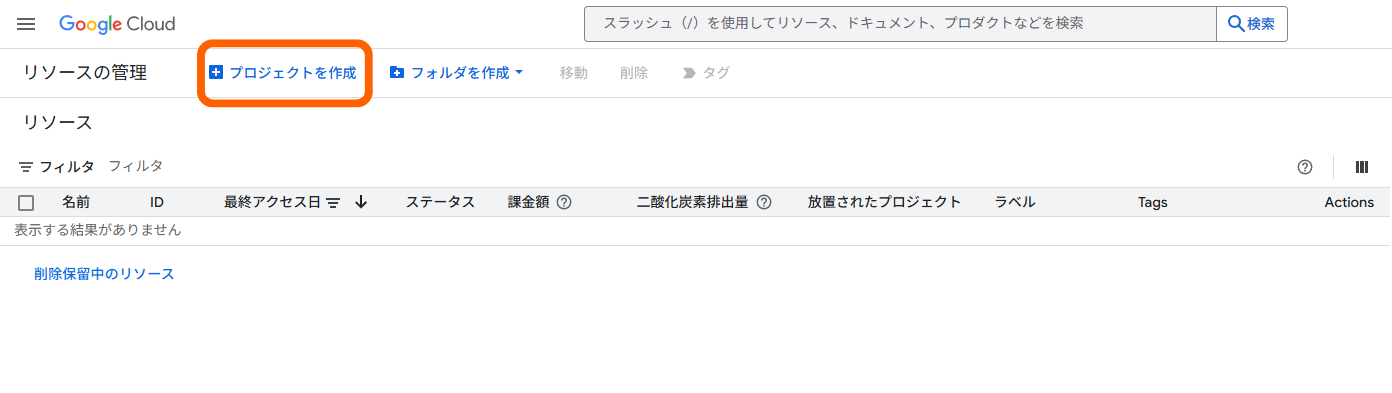Toggle the select-all checkbox in the table header
The height and width of the screenshot is (393, 1392).
tap(26, 203)
